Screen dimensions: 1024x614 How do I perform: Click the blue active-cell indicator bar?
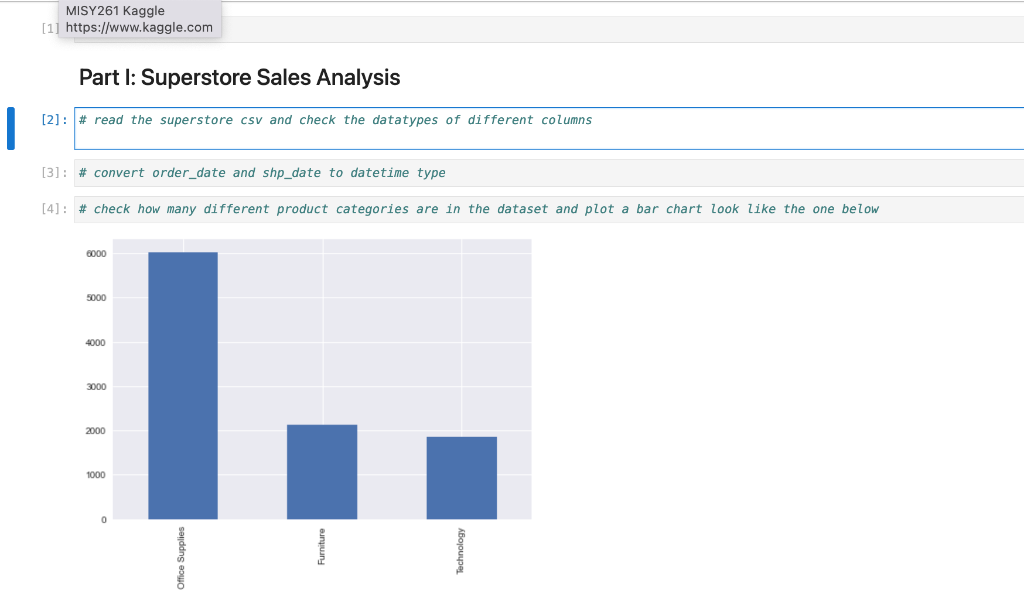(10, 128)
